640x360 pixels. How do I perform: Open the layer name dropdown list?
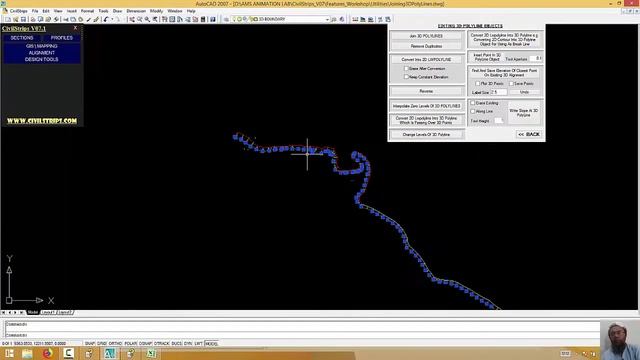click(x=327, y=19)
